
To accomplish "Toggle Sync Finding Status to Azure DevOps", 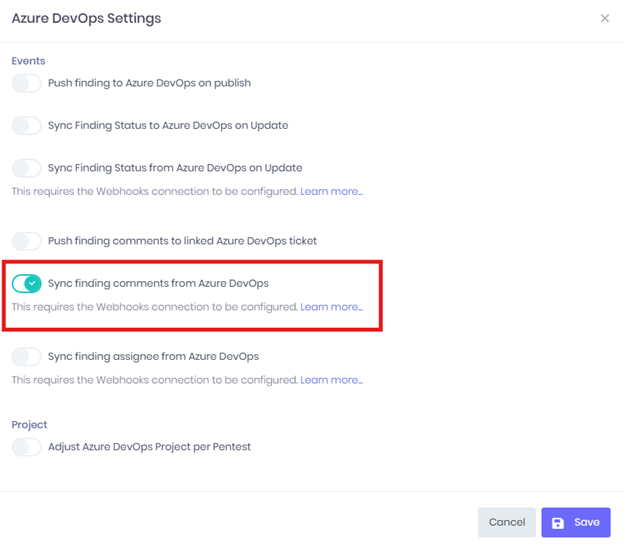I will click(x=26, y=126).
